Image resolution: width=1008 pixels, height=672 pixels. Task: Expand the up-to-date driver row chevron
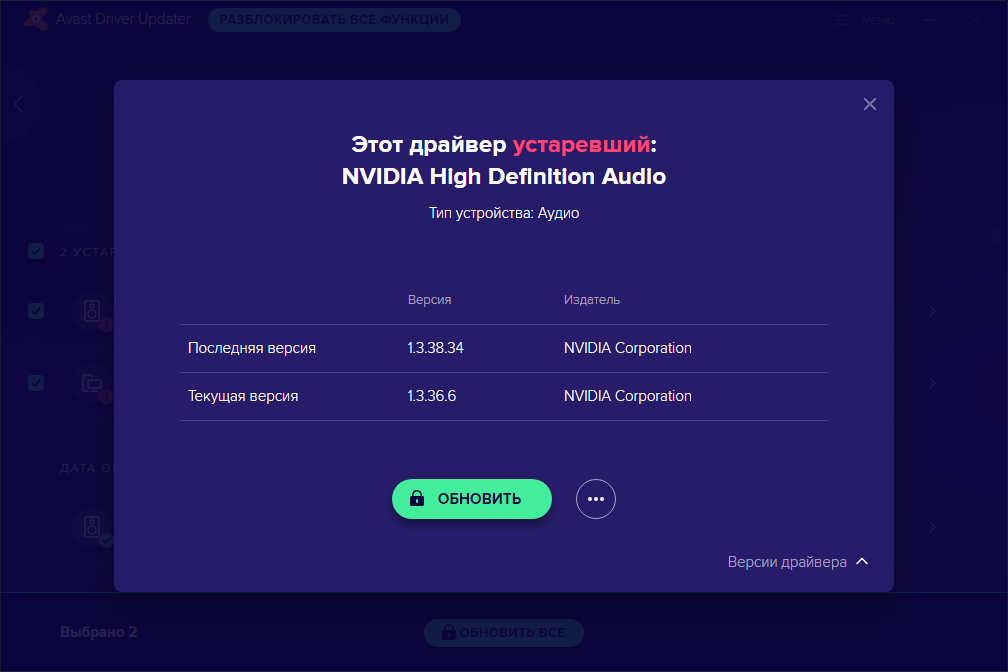[x=932, y=527]
